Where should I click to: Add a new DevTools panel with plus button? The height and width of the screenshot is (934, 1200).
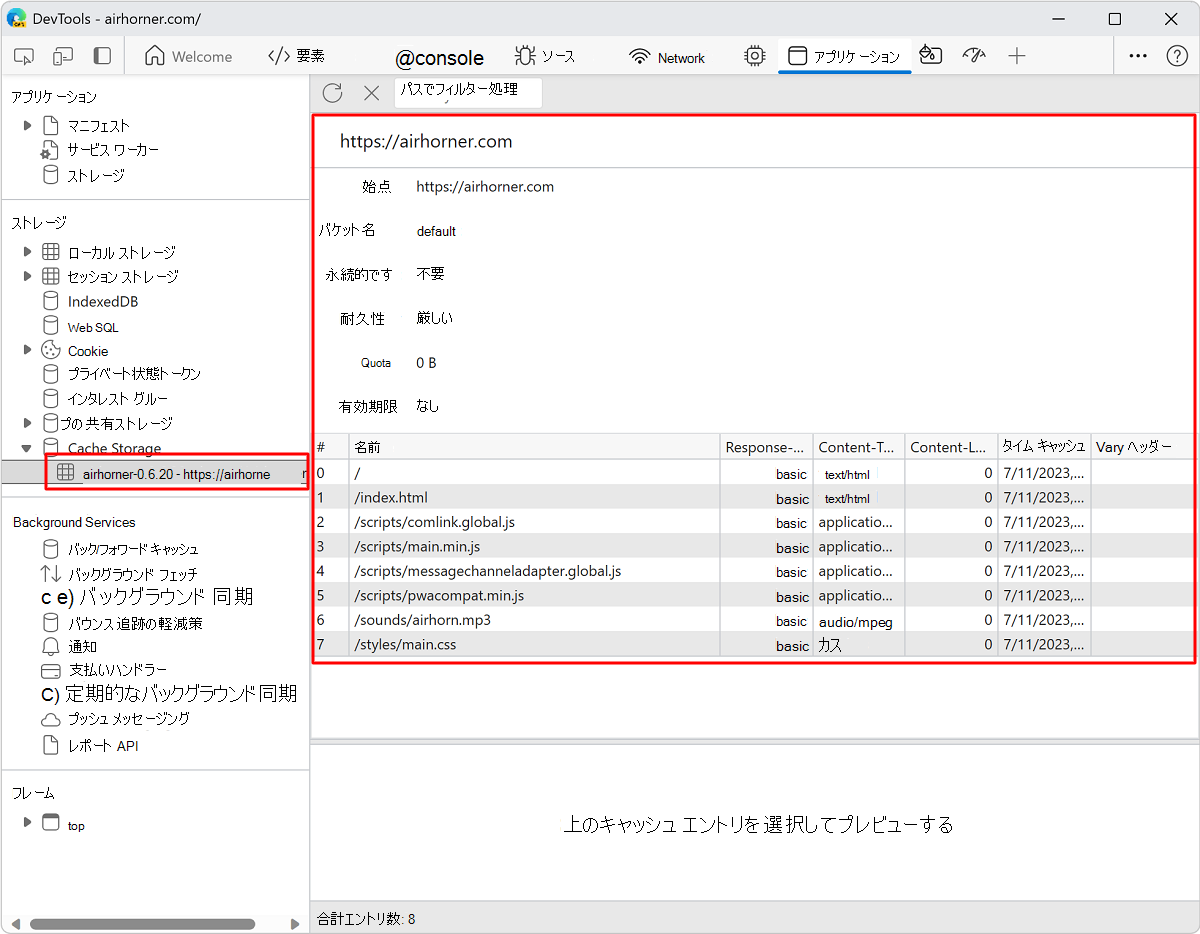1016,56
